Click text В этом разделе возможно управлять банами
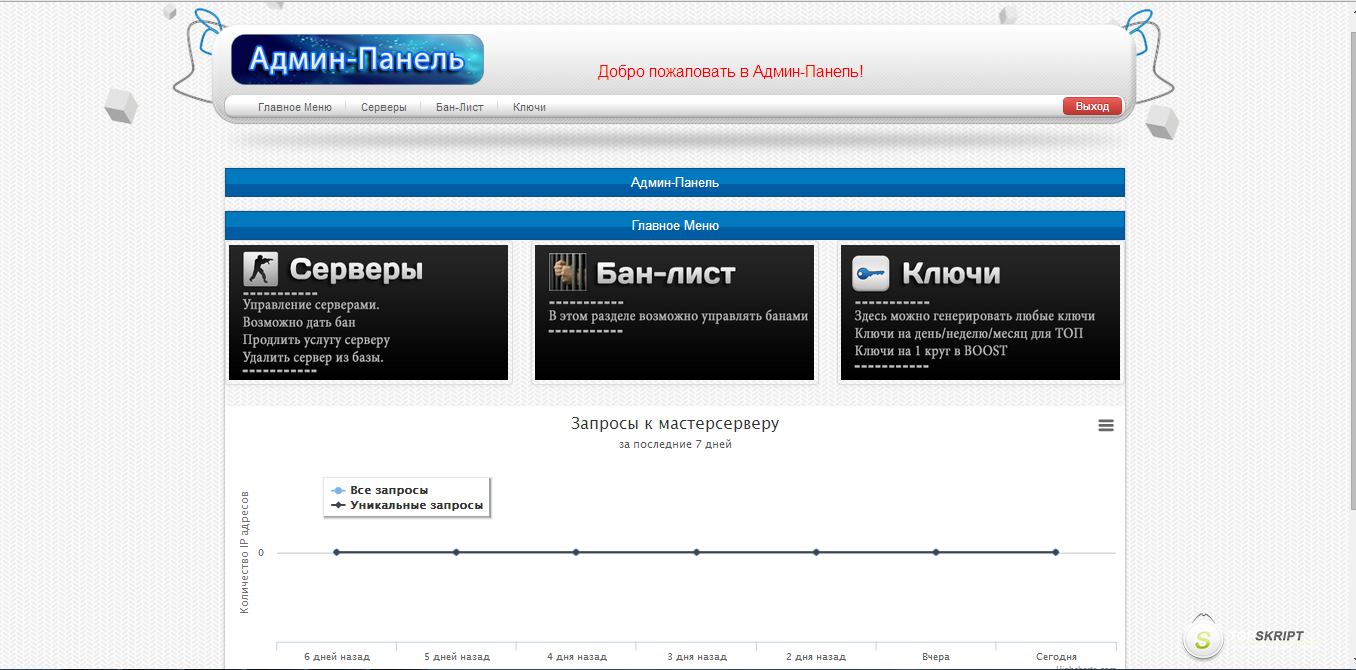The image size is (1356, 670). 678,316
